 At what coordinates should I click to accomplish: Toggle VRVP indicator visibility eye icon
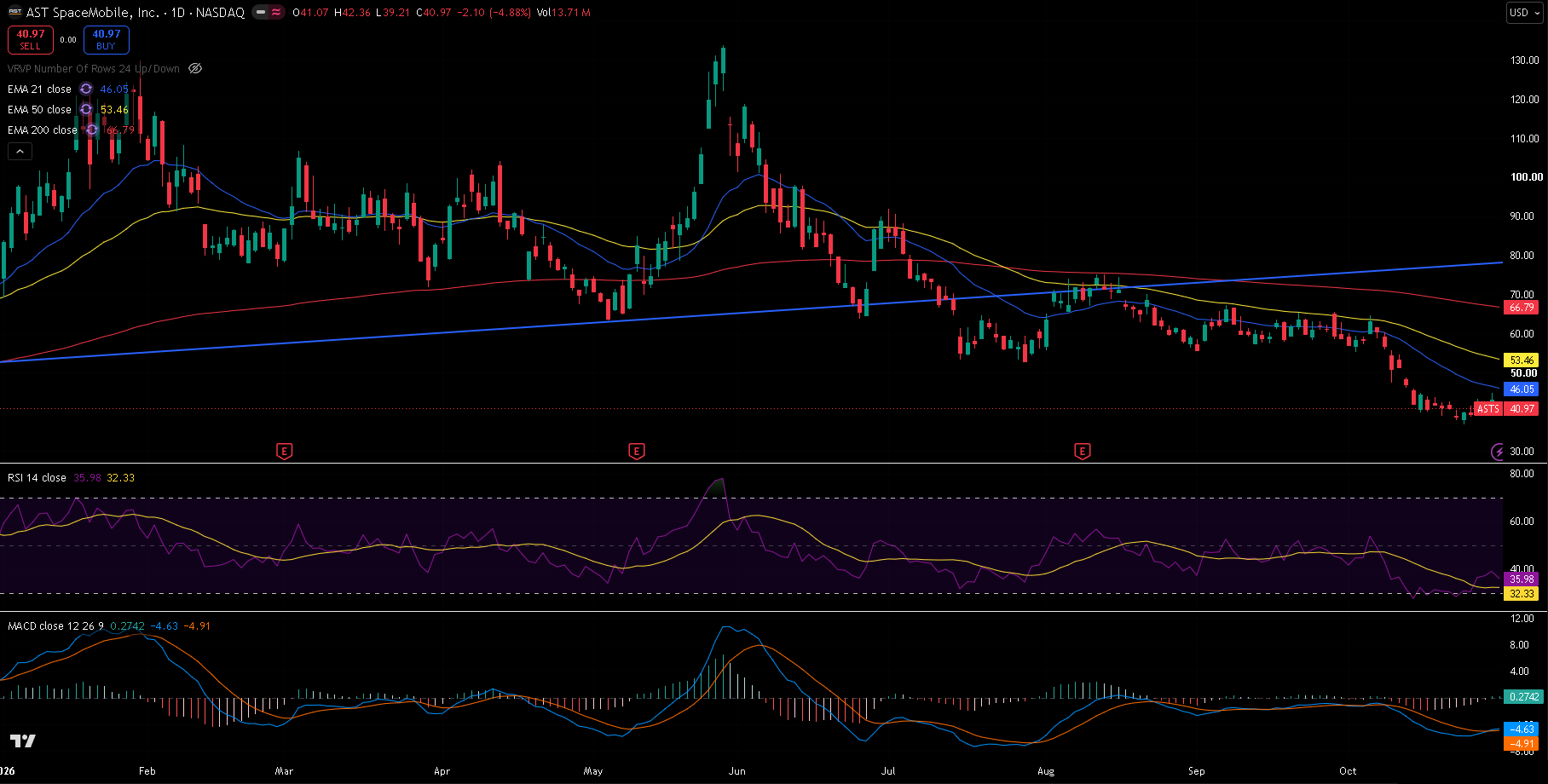pos(195,69)
